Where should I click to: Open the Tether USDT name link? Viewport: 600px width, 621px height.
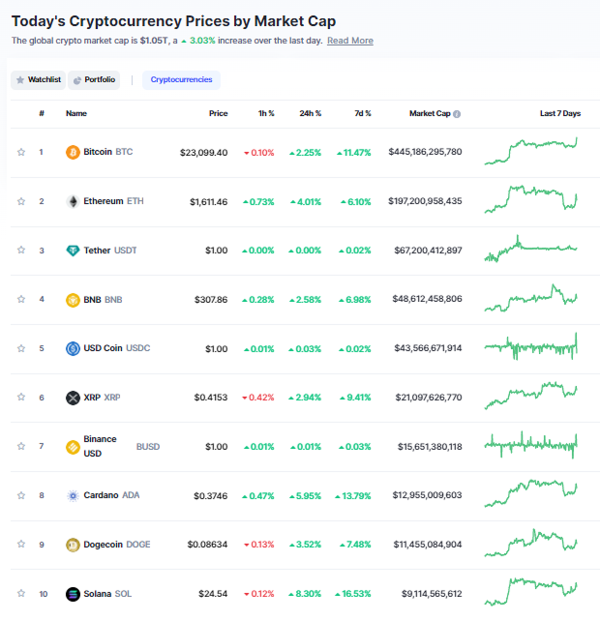[110, 251]
